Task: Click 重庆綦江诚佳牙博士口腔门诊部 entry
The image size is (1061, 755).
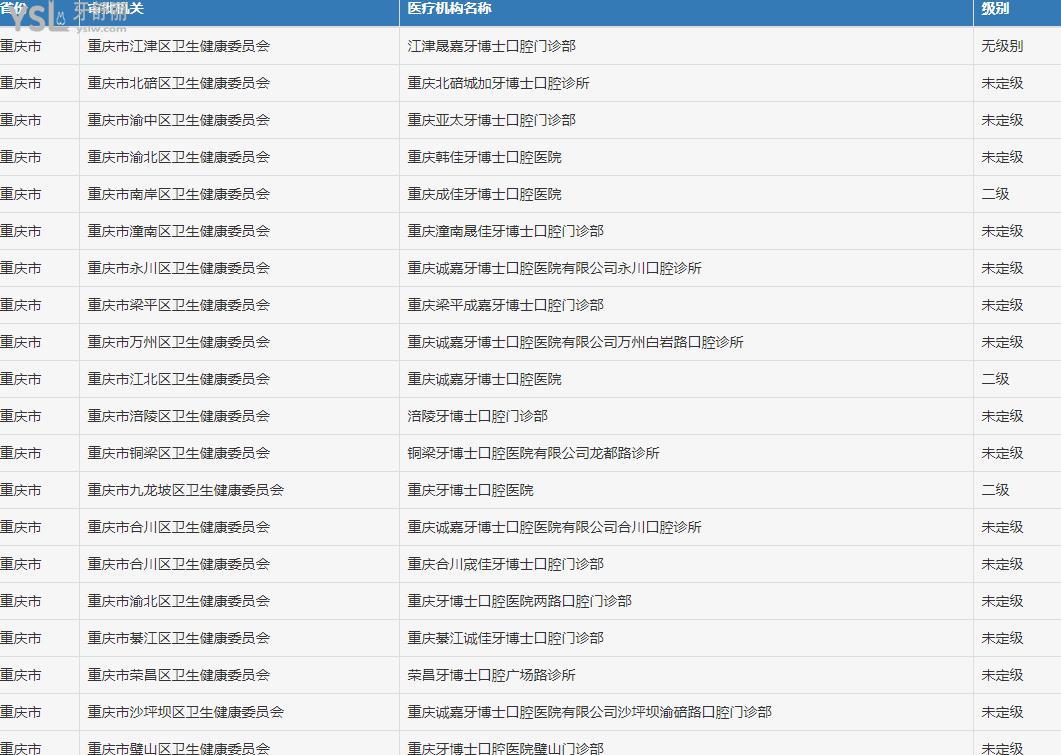Action: (505, 638)
